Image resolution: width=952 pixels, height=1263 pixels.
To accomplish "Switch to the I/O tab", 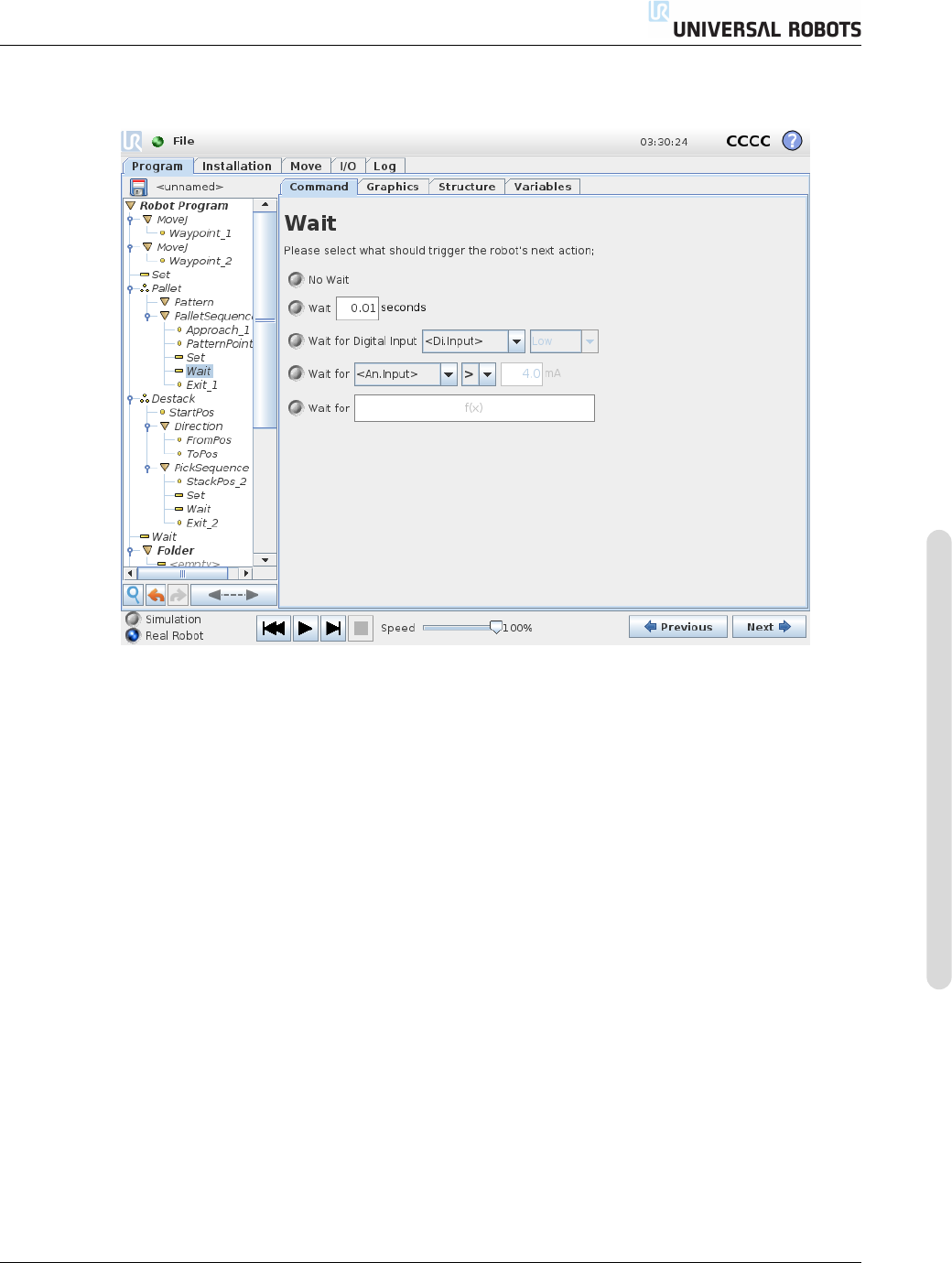I will 348,167.
